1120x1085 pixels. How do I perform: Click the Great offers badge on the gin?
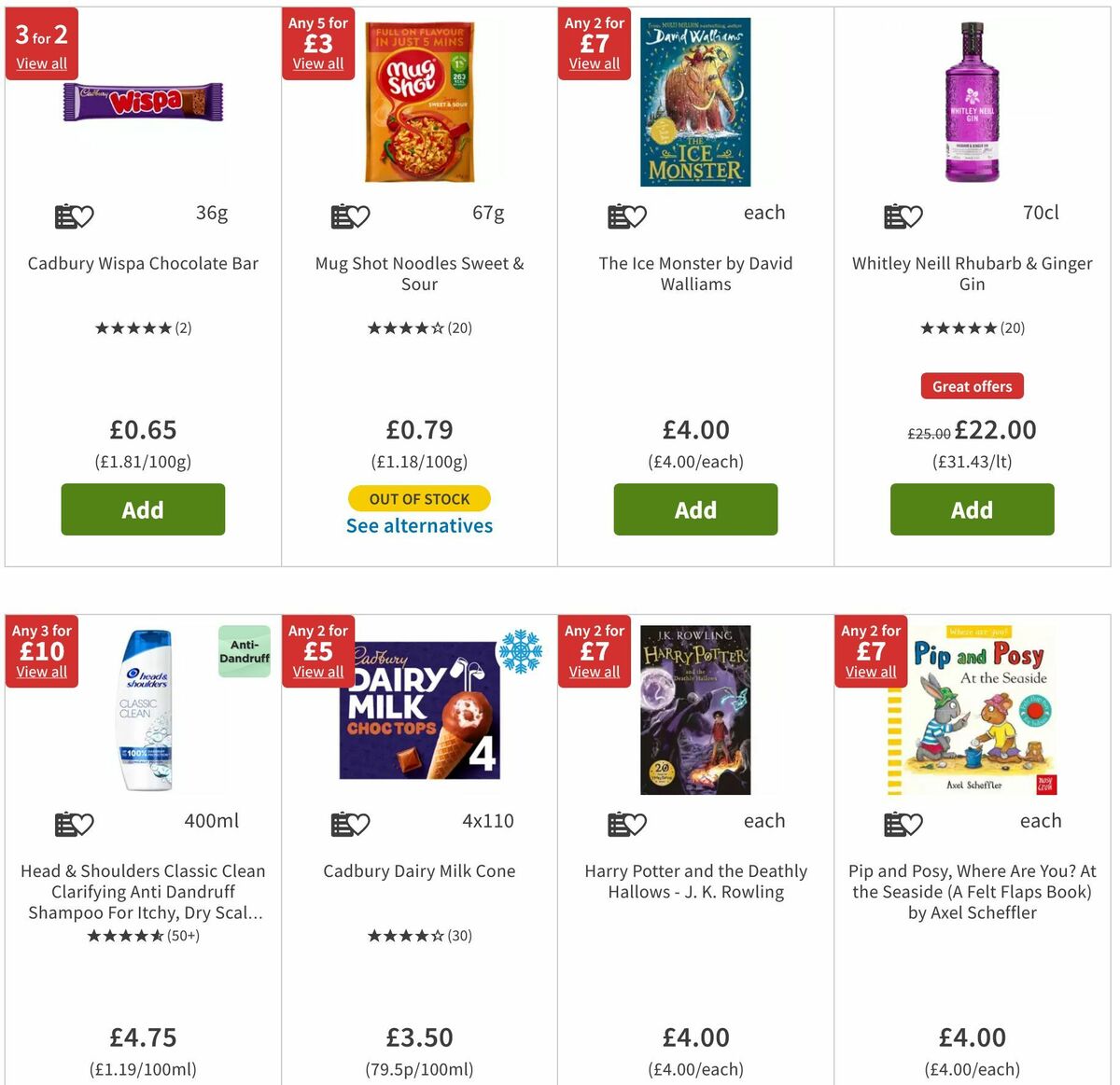pyautogui.click(x=972, y=385)
